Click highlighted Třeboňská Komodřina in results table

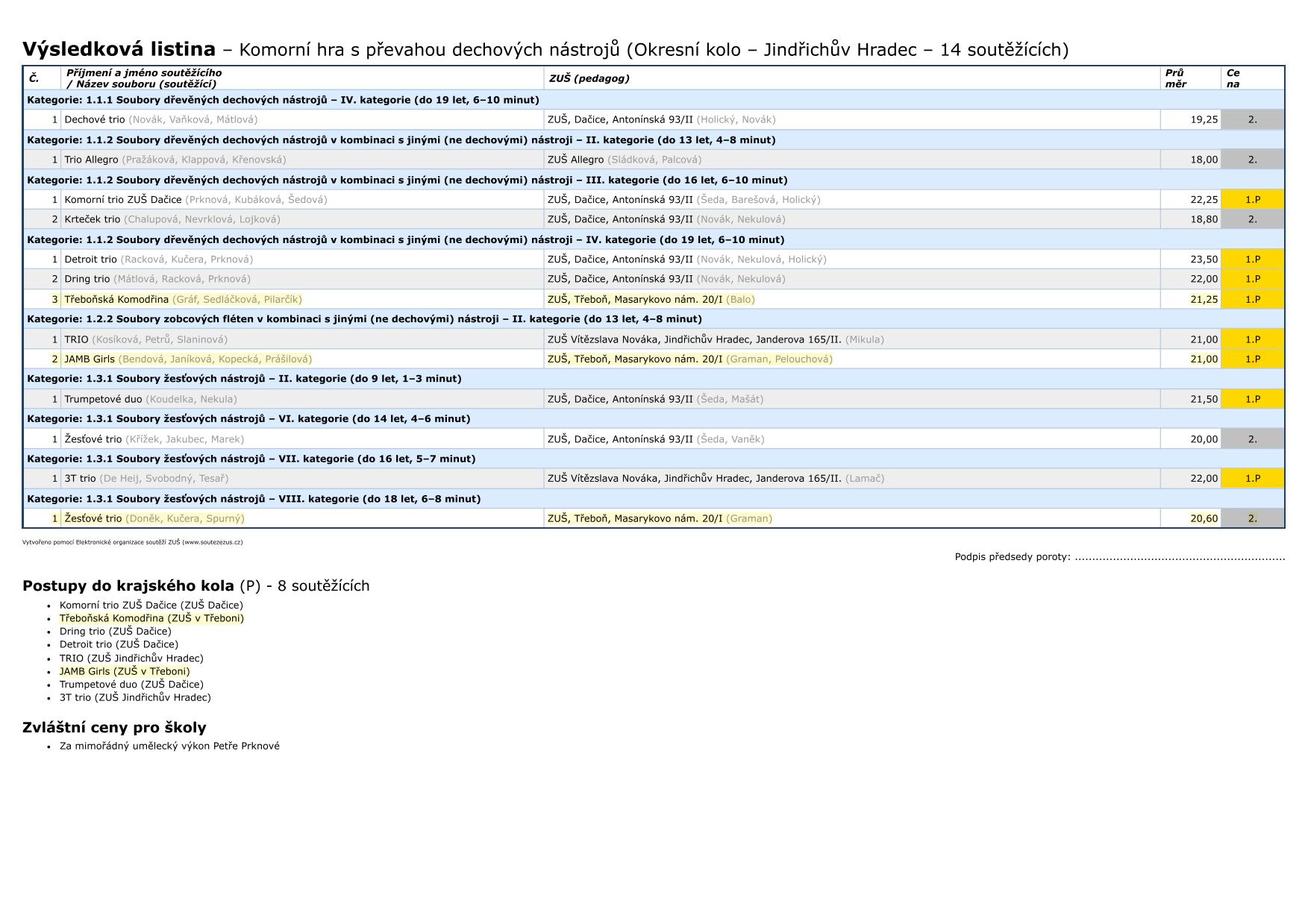[x=116, y=299]
